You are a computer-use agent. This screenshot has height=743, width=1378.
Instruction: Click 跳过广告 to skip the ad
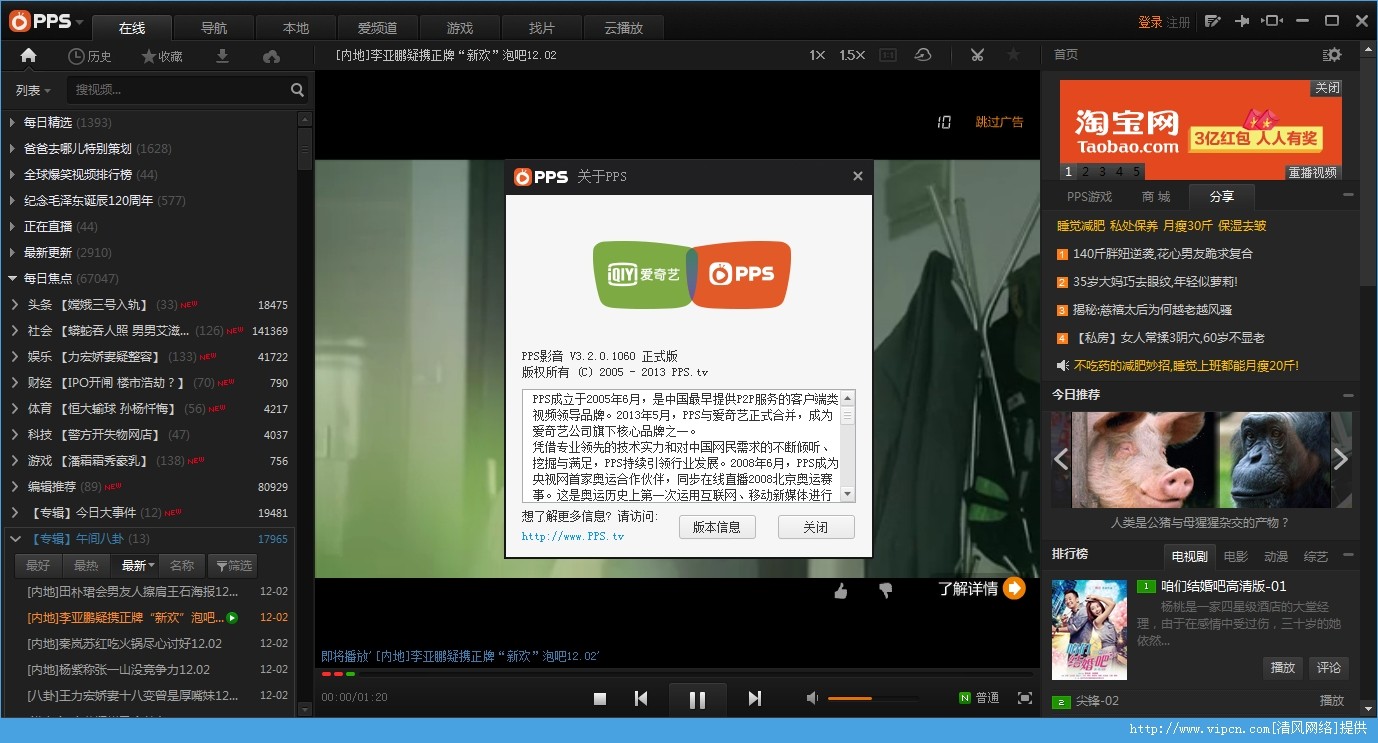tap(1000, 122)
